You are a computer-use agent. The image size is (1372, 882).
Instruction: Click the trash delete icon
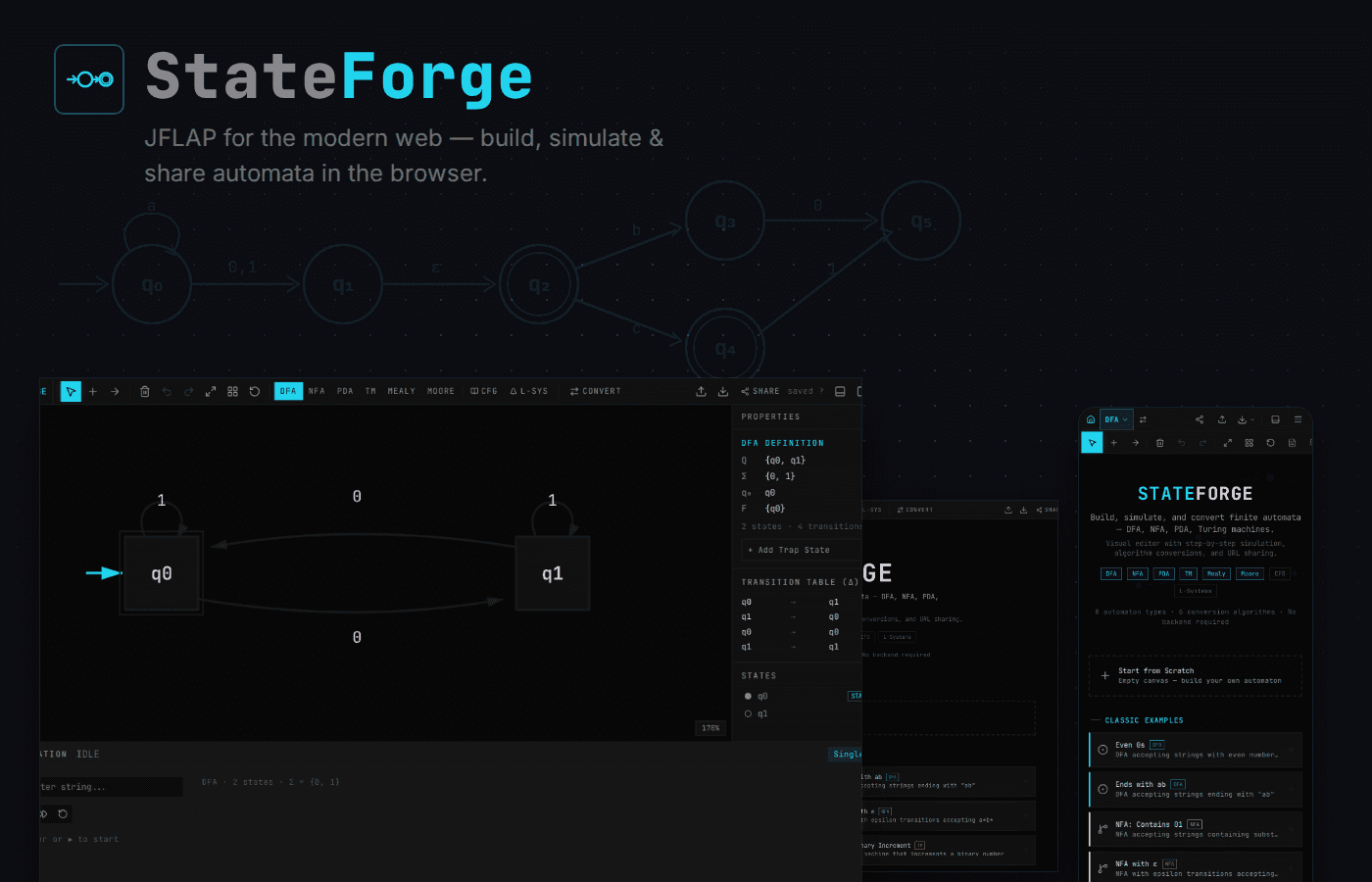[x=144, y=390]
